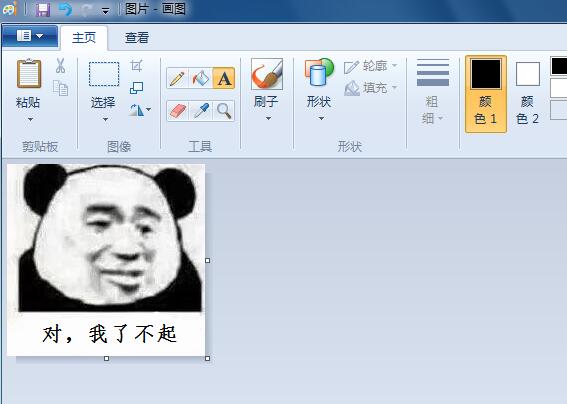567x404 pixels.
Task: Switch to the 主页 tab
Action: click(84, 38)
